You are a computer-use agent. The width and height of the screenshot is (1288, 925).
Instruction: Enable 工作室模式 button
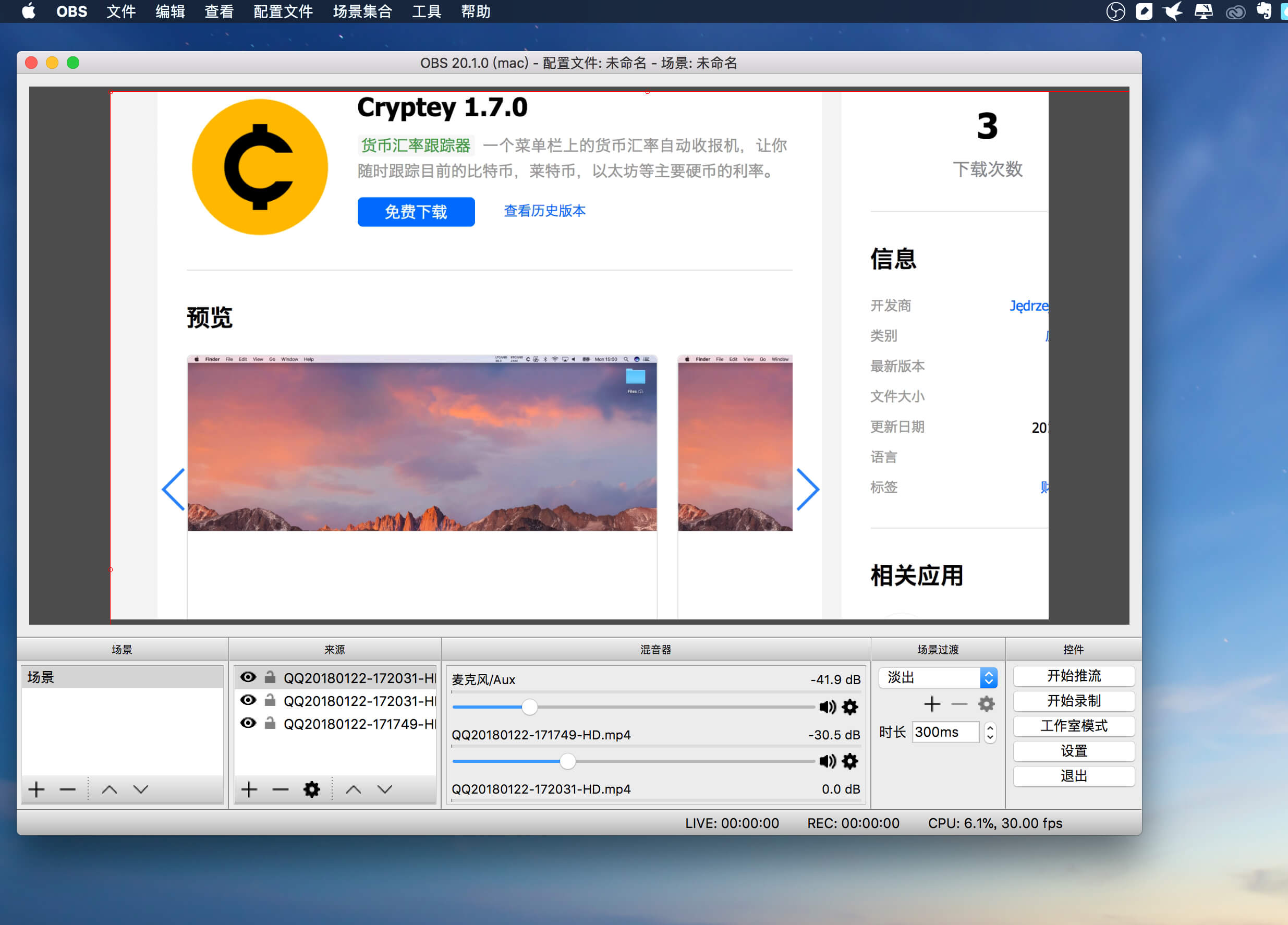(1073, 726)
